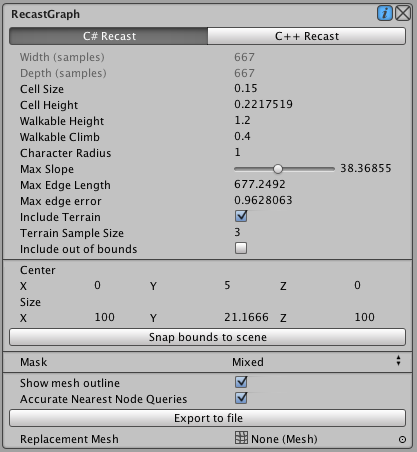Click the Snap bounds to scene button
The height and width of the screenshot is (452, 417).
click(207, 337)
